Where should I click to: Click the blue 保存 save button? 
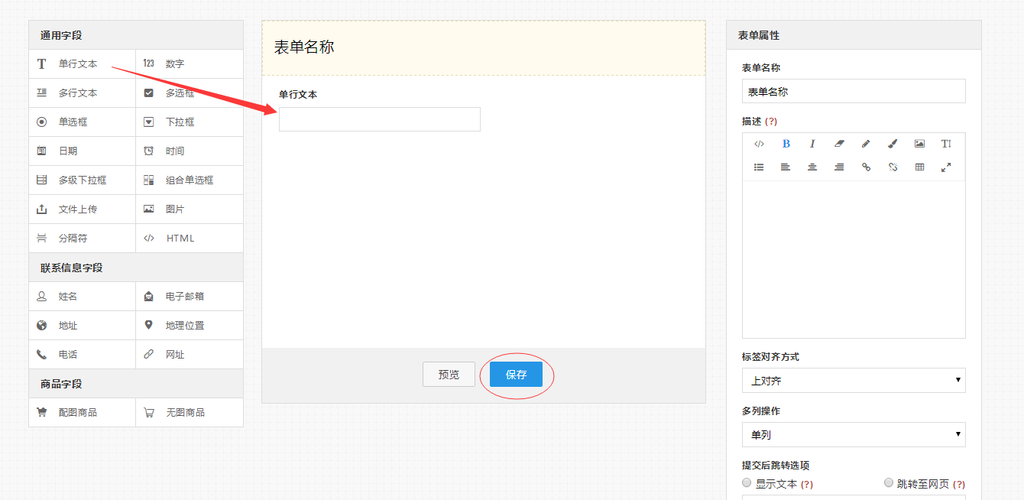click(x=516, y=375)
